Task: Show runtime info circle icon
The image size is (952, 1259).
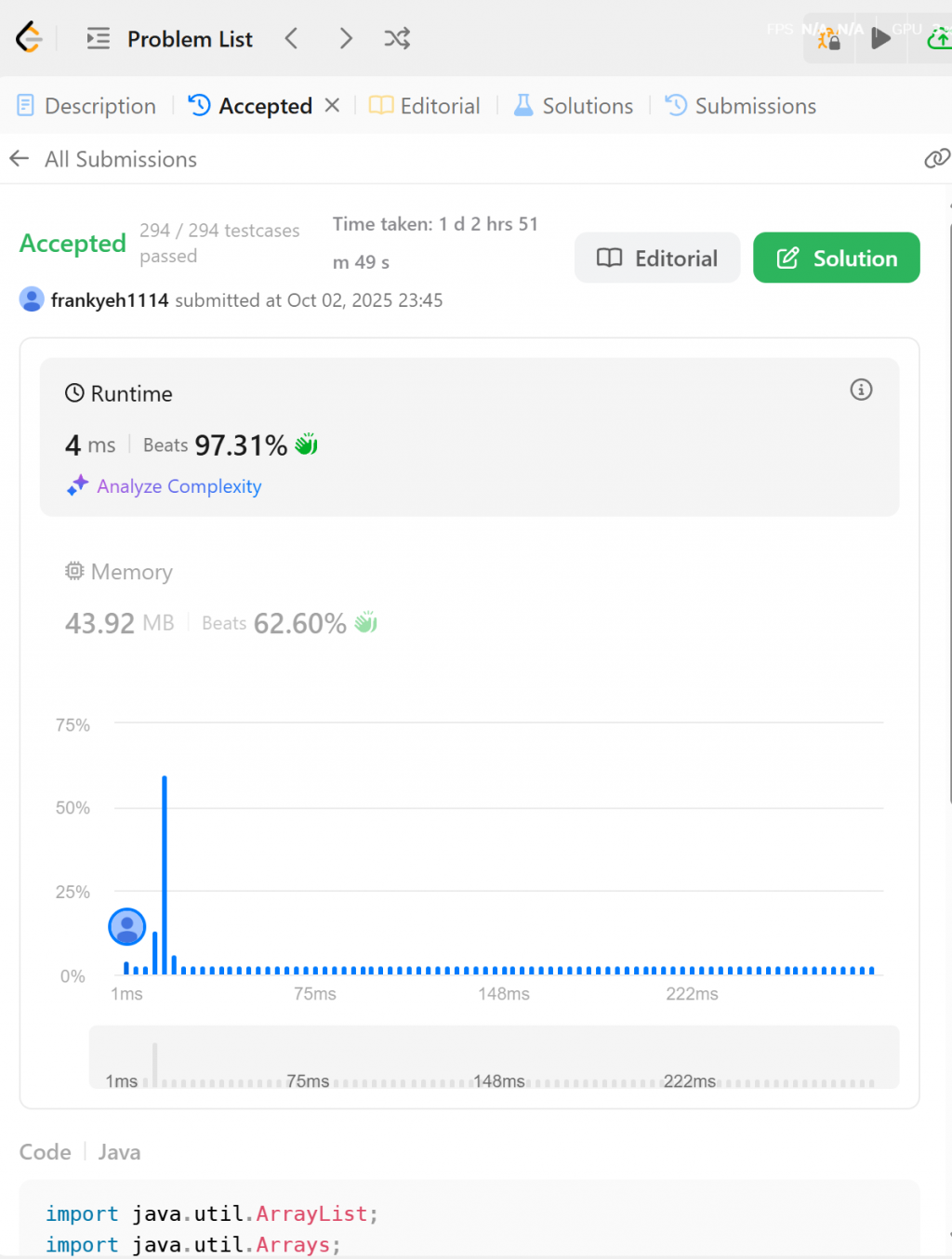Action: 861,390
